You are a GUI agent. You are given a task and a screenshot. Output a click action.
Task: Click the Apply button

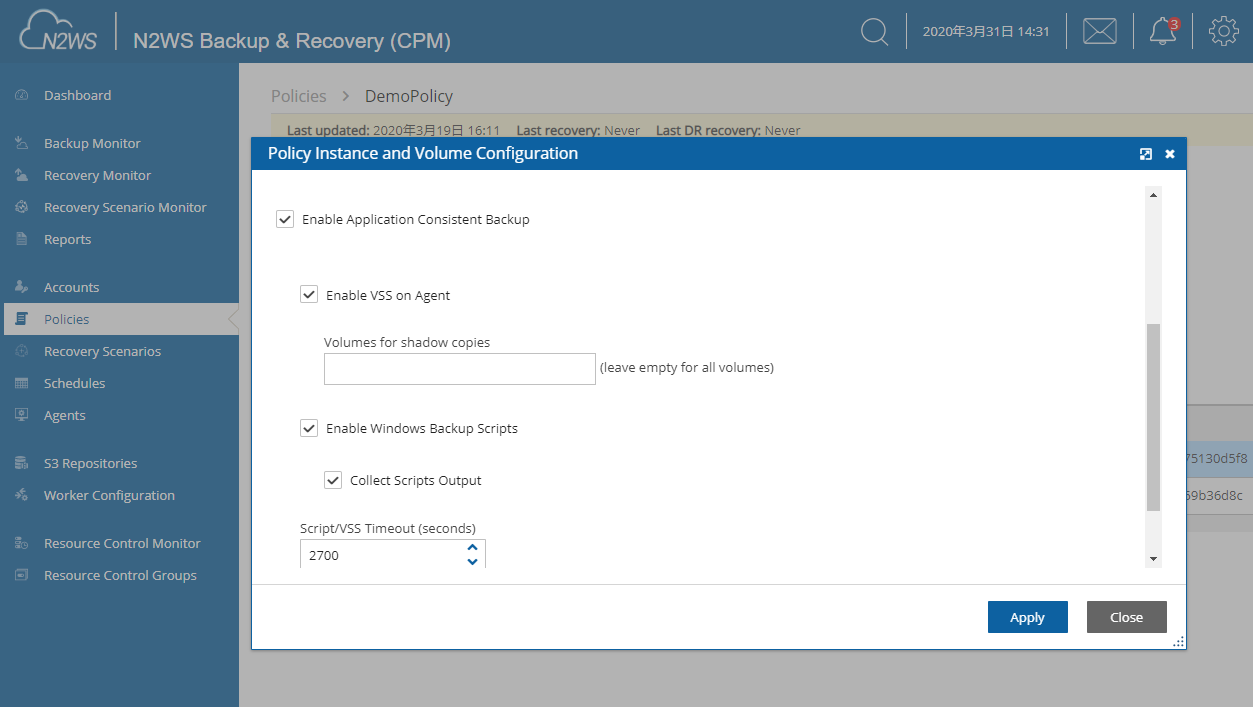(1027, 617)
